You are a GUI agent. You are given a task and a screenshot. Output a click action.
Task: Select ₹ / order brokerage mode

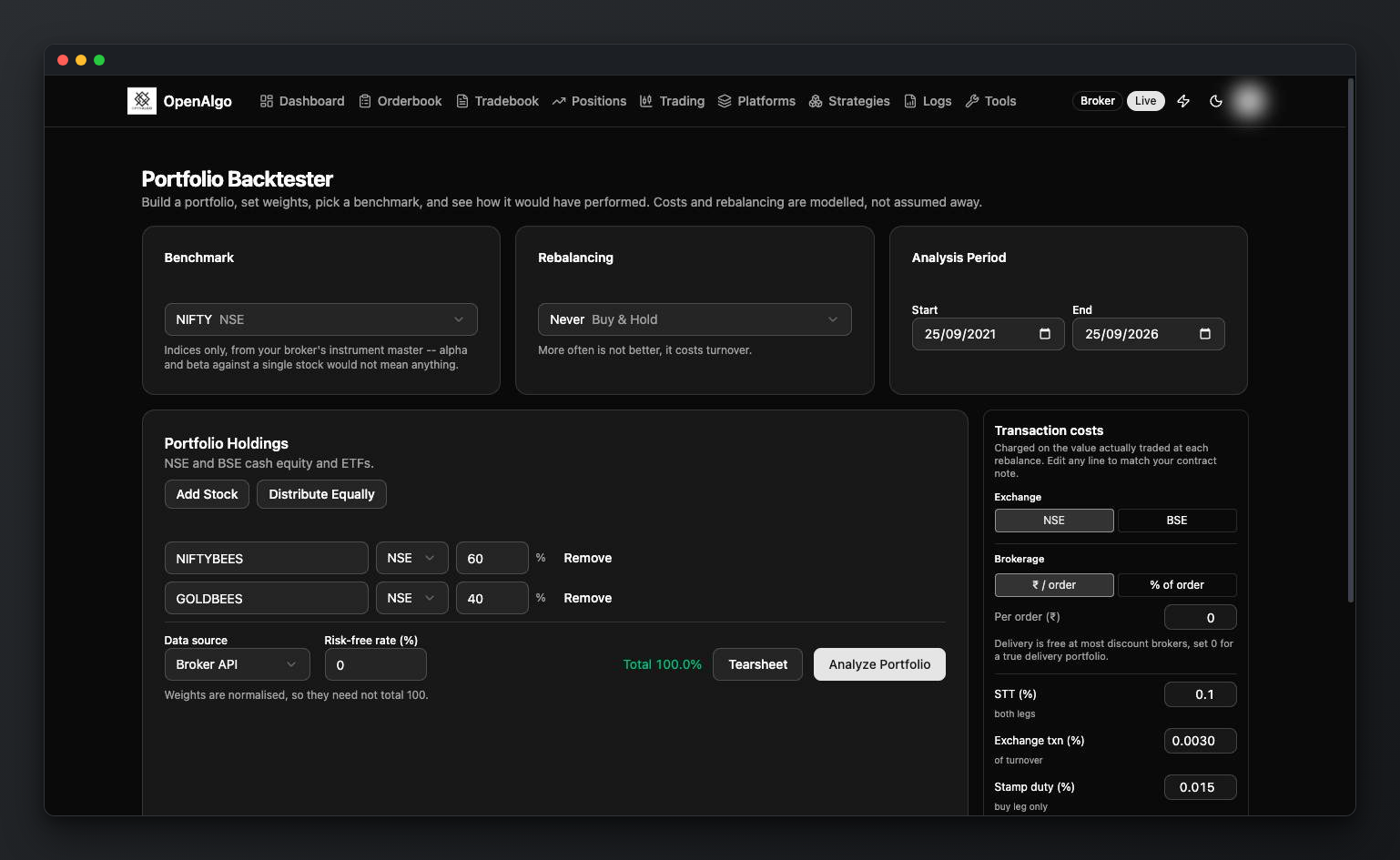[1054, 585]
